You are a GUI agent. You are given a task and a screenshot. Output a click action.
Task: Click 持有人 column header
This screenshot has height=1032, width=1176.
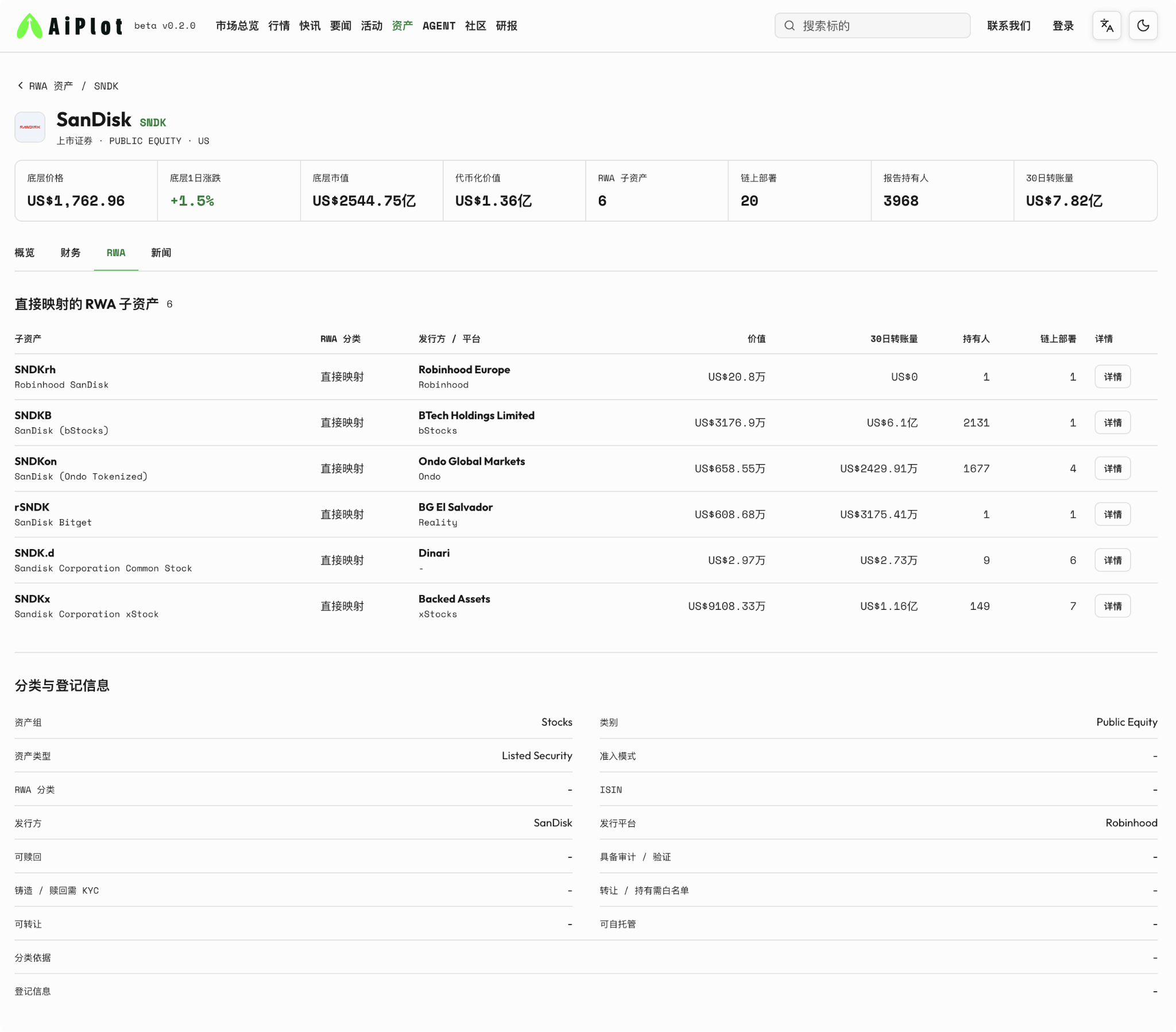976,339
